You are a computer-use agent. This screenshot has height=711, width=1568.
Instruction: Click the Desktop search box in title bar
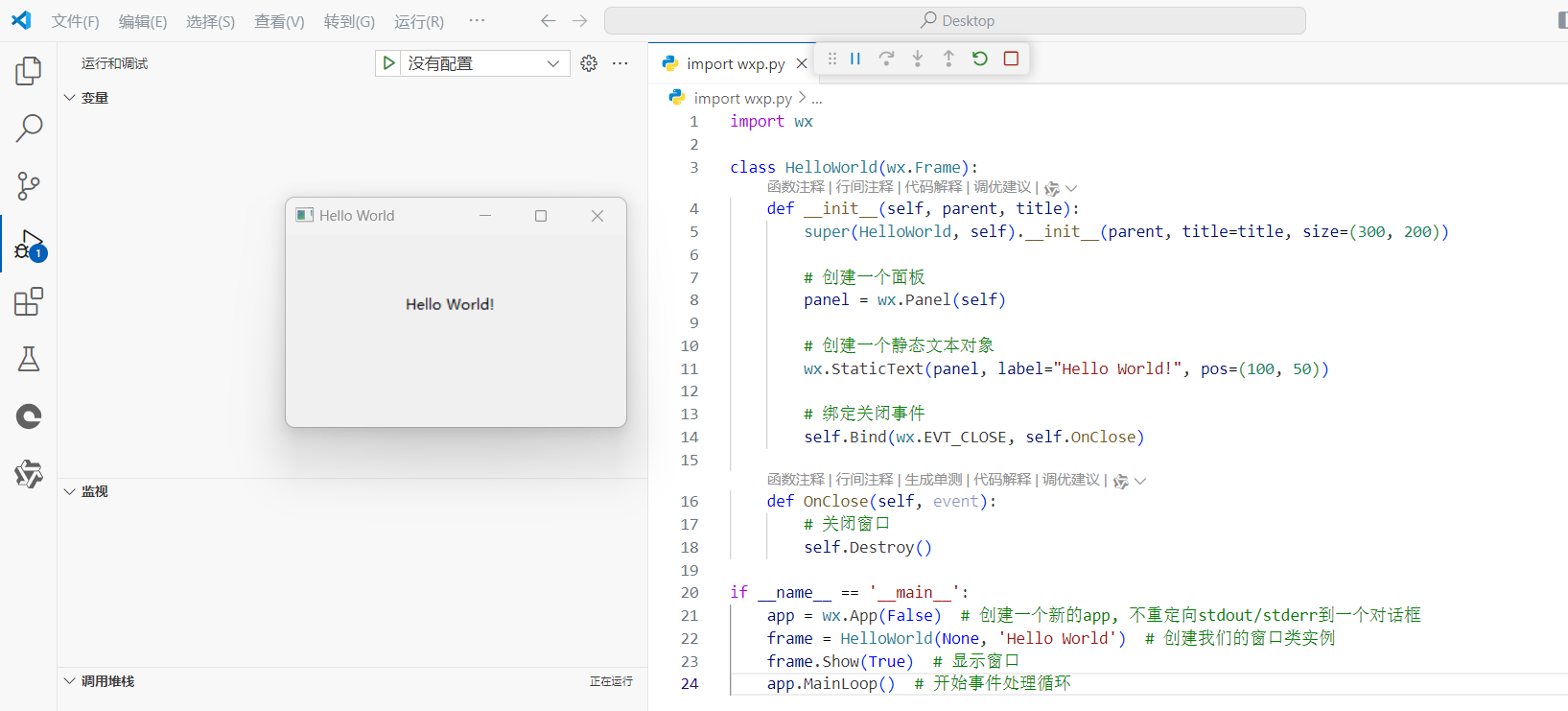(955, 21)
